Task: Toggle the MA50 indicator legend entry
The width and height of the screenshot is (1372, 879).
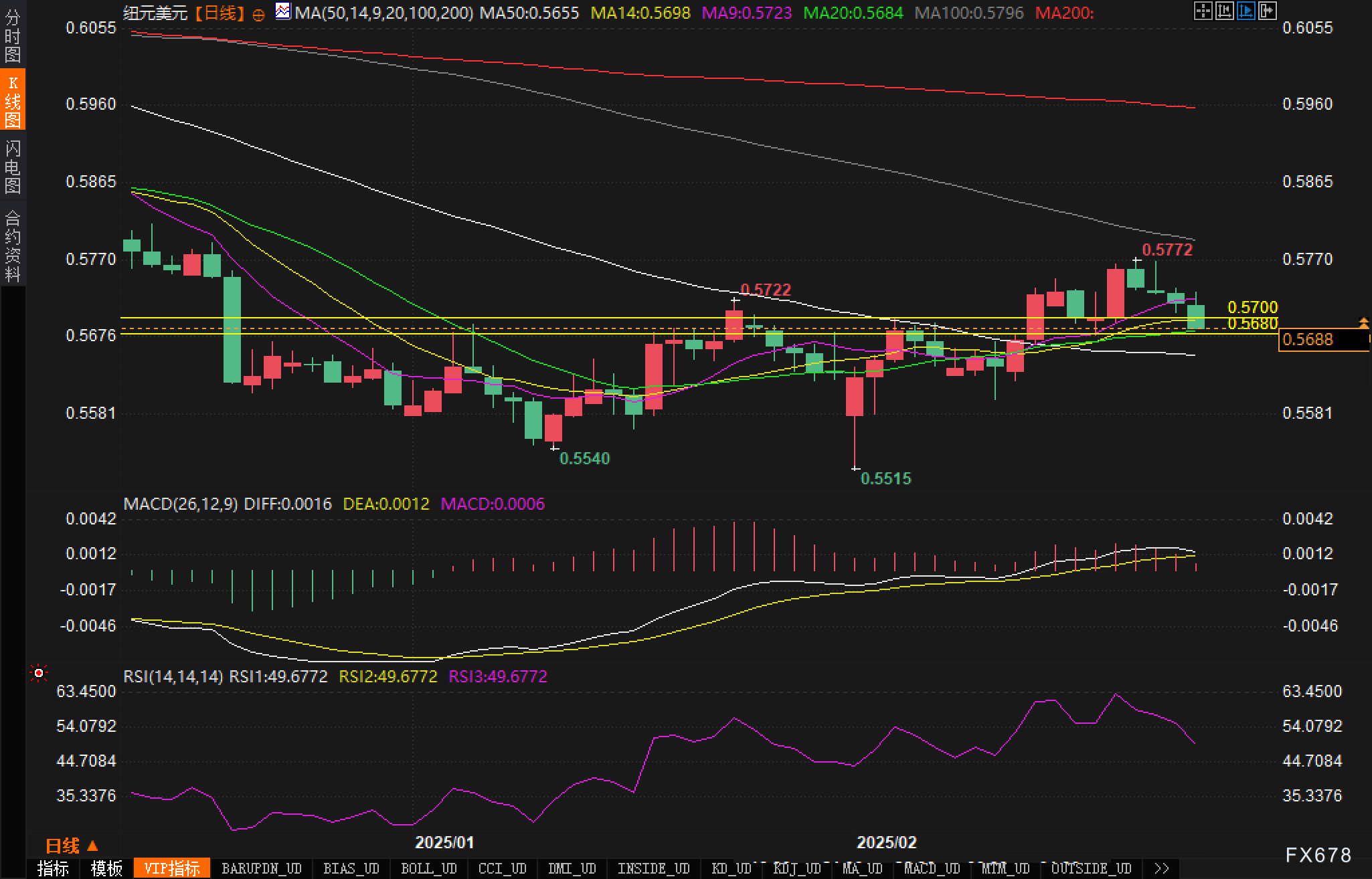Action: tap(529, 13)
